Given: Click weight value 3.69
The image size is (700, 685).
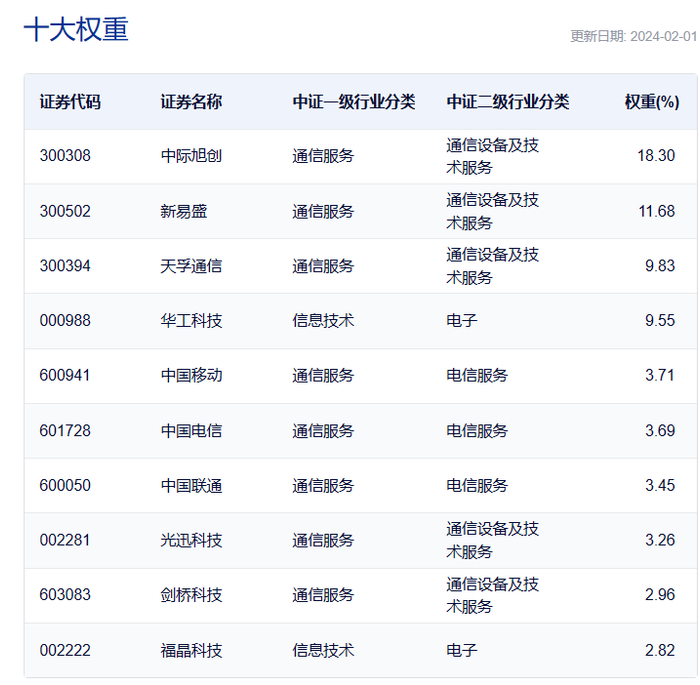Looking at the screenshot, I should (x=660, y=430).
